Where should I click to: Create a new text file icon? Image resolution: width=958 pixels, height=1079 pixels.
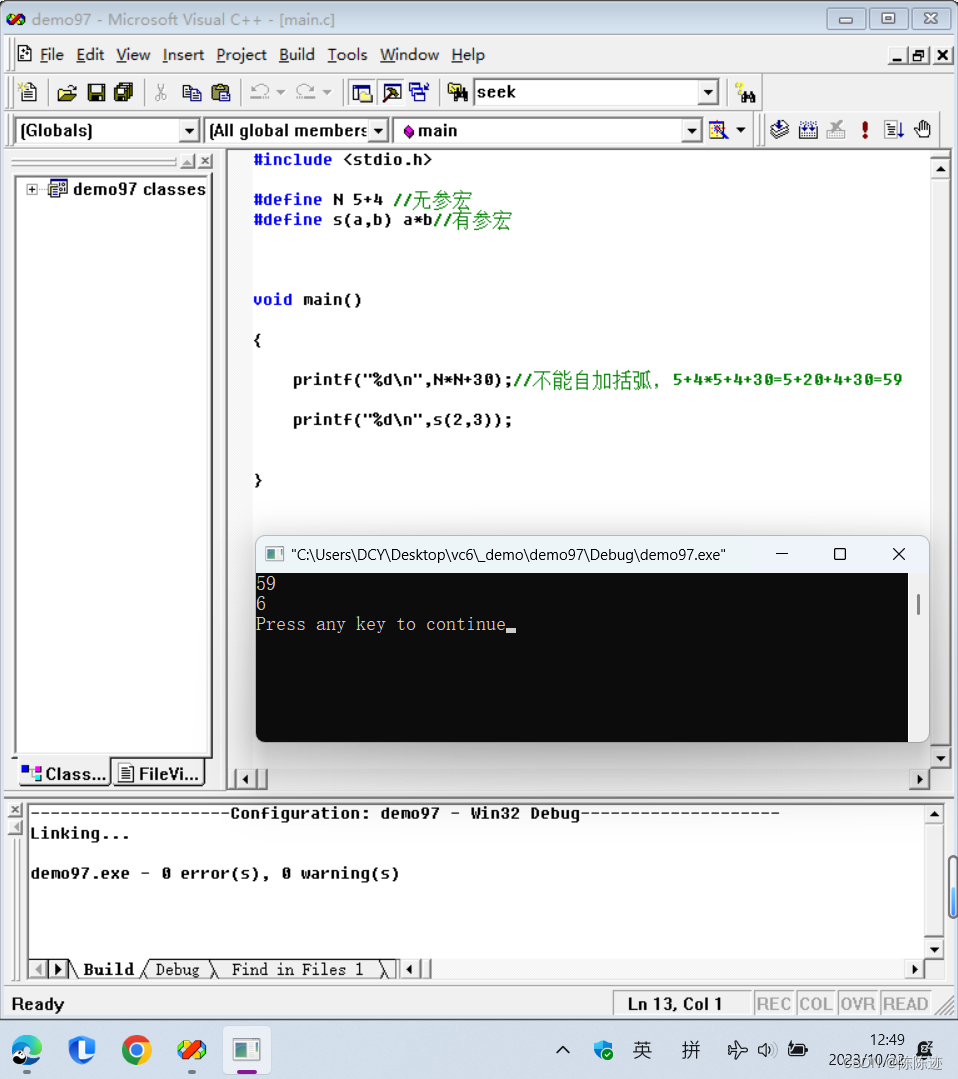pos(28,92)
